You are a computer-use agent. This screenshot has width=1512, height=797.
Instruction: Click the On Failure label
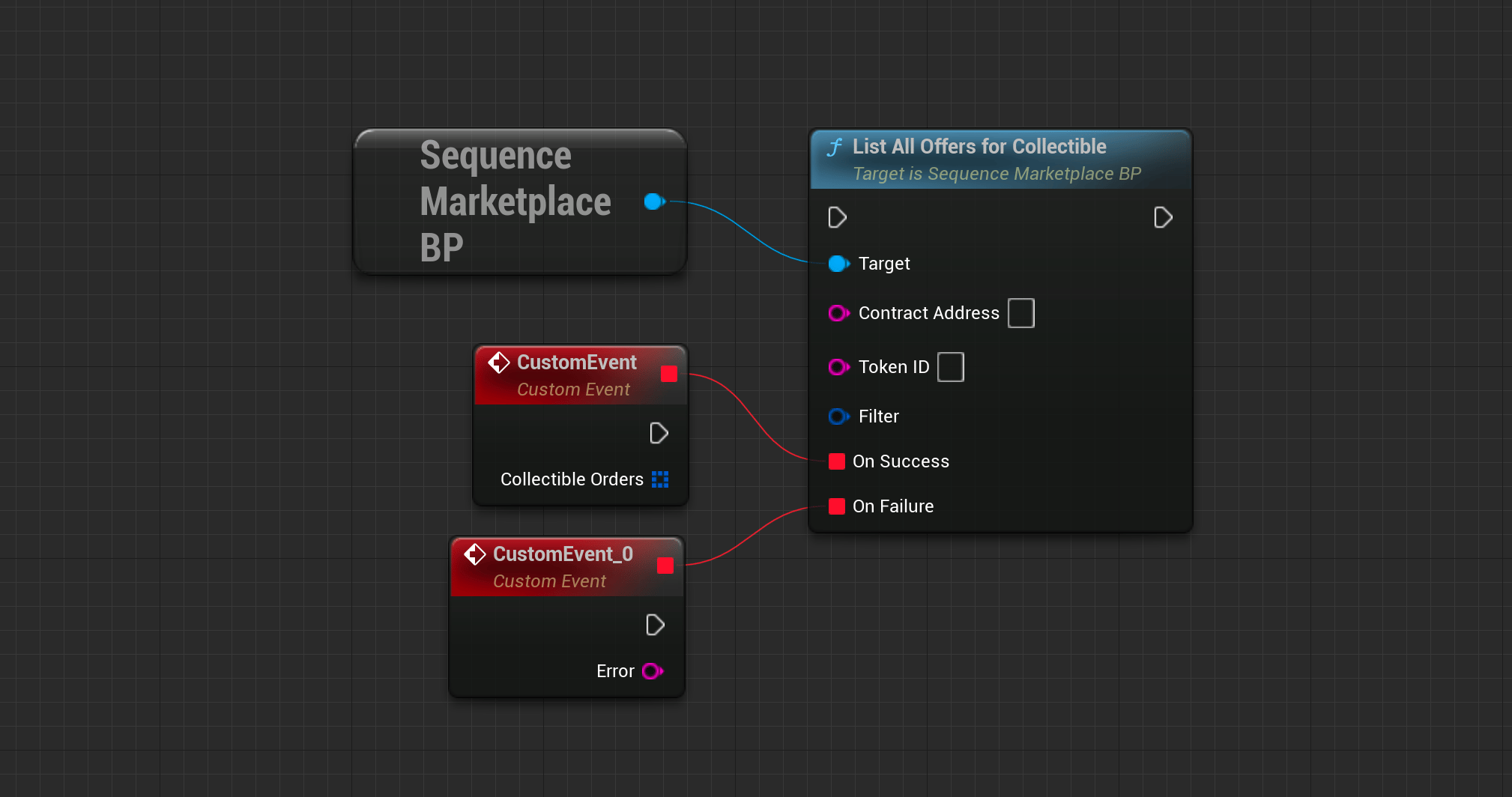point(893,506)
